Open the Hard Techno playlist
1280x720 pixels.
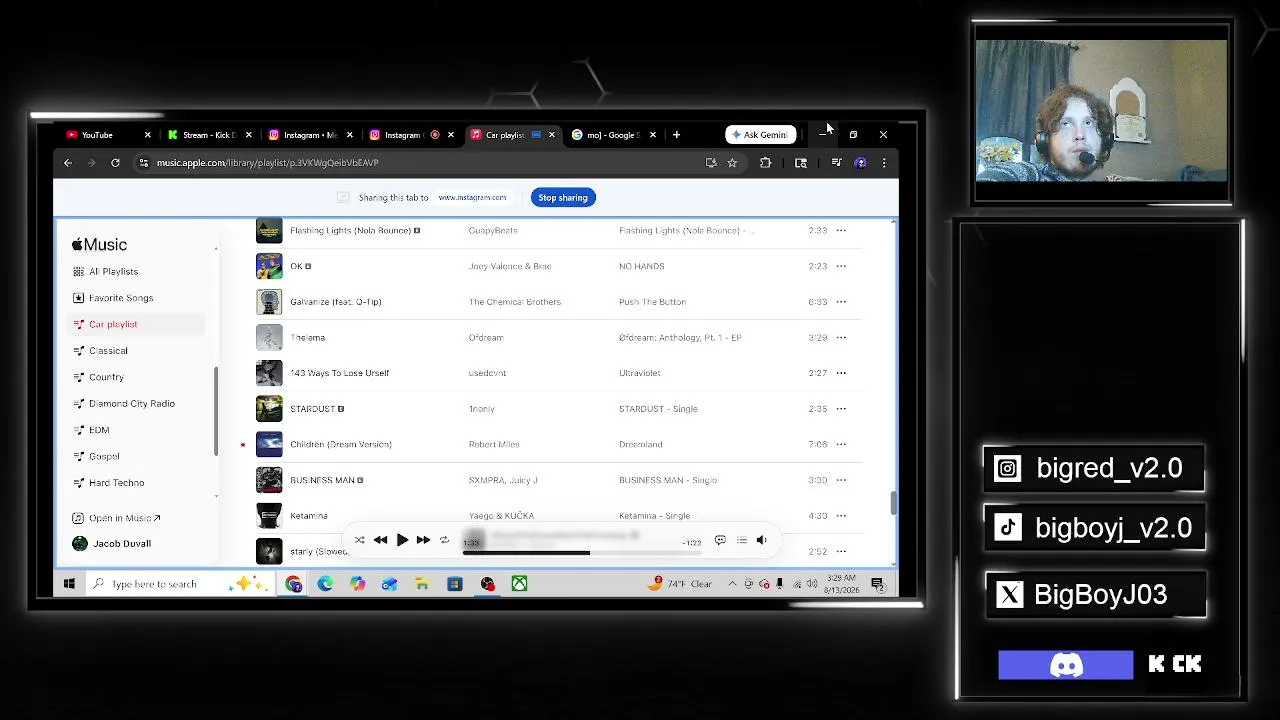tap(137, 483)
